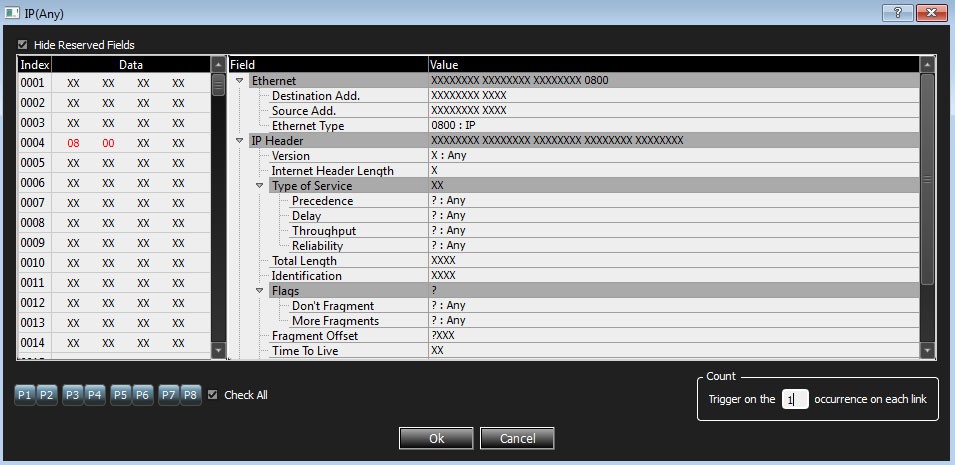Open the help question mark button
Image resolution: width=955 pixels, height=465 pixels.
click(898, 12)
